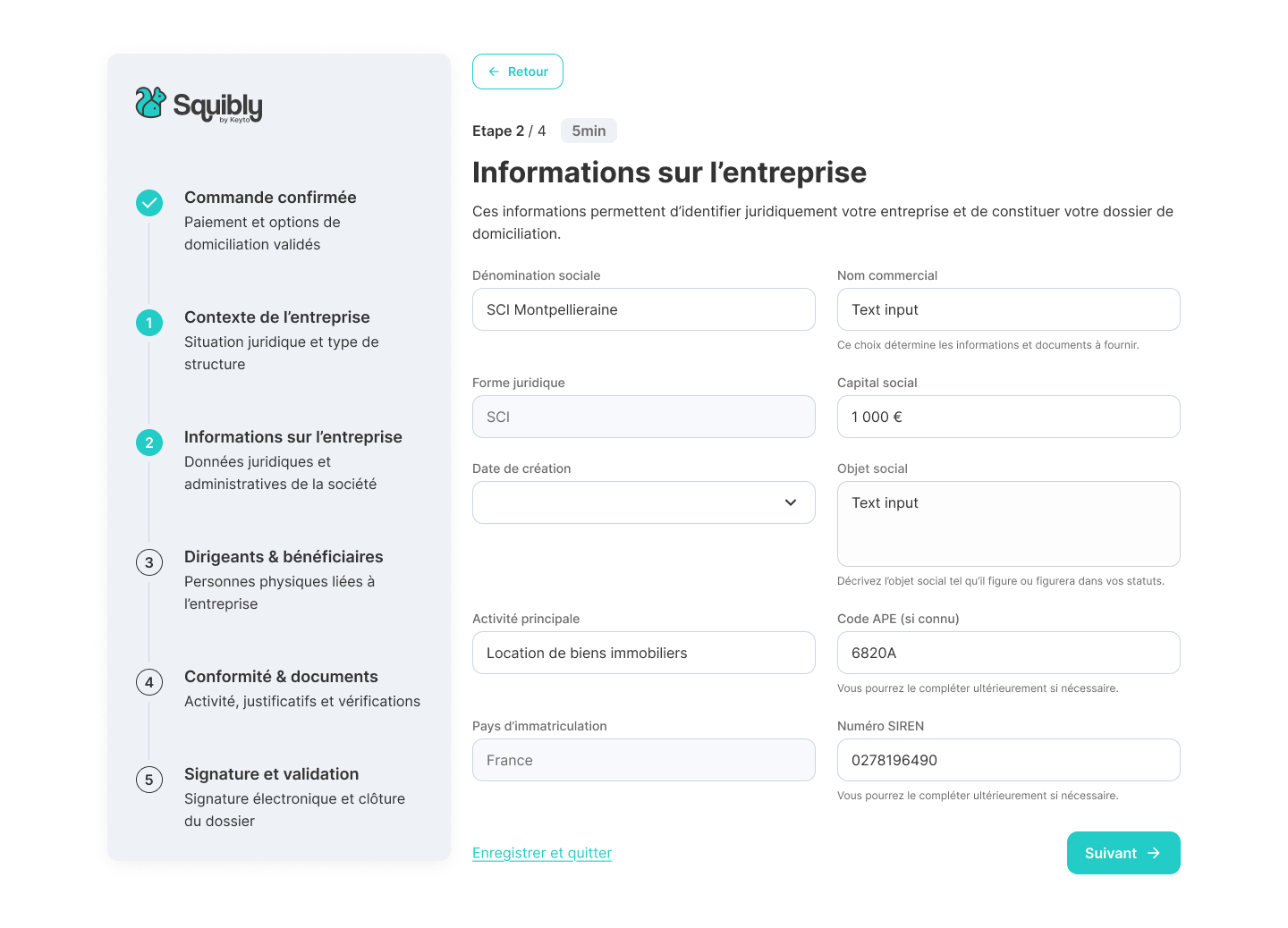Click step 5 circle icon
This screenshot has height=928, width=1288.
point(149,780)
